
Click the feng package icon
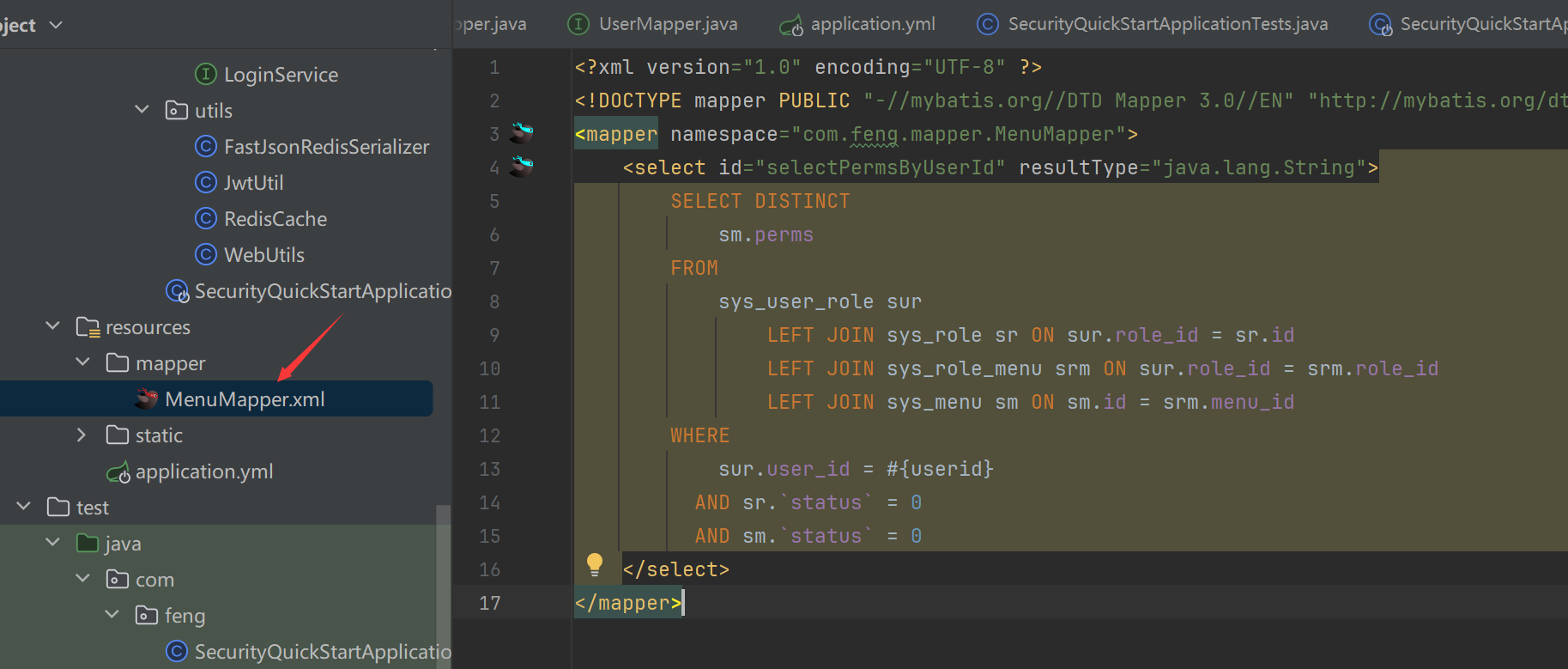[147, 616]
